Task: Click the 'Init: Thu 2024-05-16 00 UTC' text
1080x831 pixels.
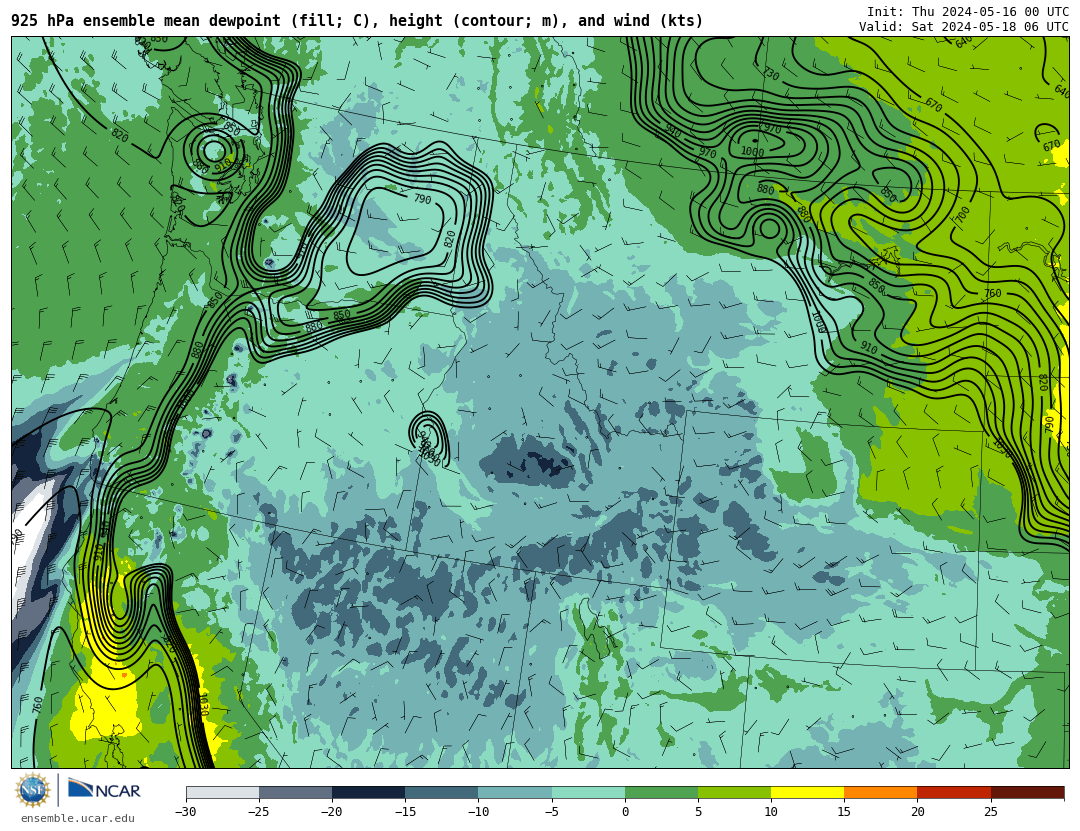Action: [x=968, y=12]
